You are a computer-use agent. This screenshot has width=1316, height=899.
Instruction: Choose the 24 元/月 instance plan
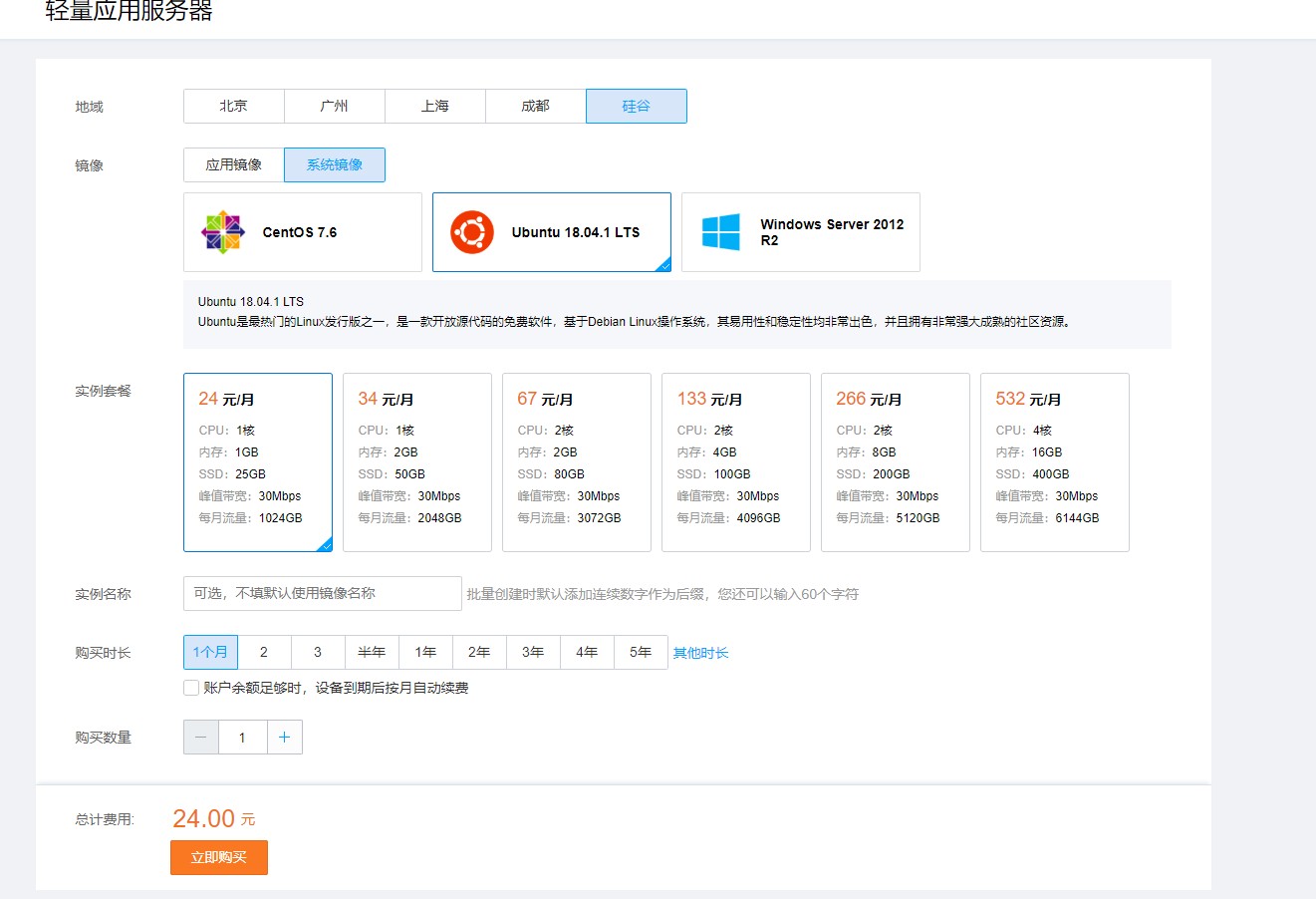tap(257, 461)
